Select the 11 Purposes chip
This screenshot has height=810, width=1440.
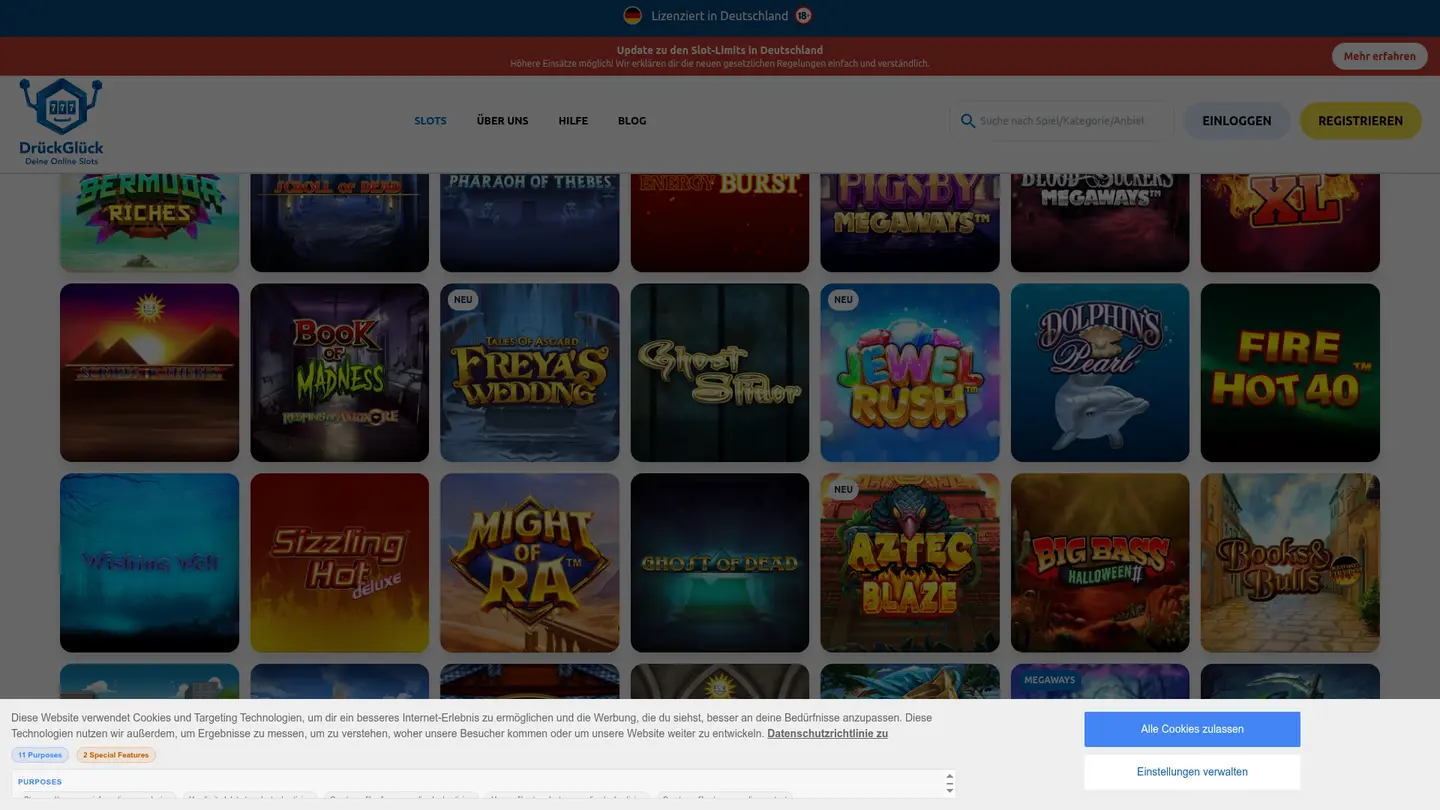point(40,755)
